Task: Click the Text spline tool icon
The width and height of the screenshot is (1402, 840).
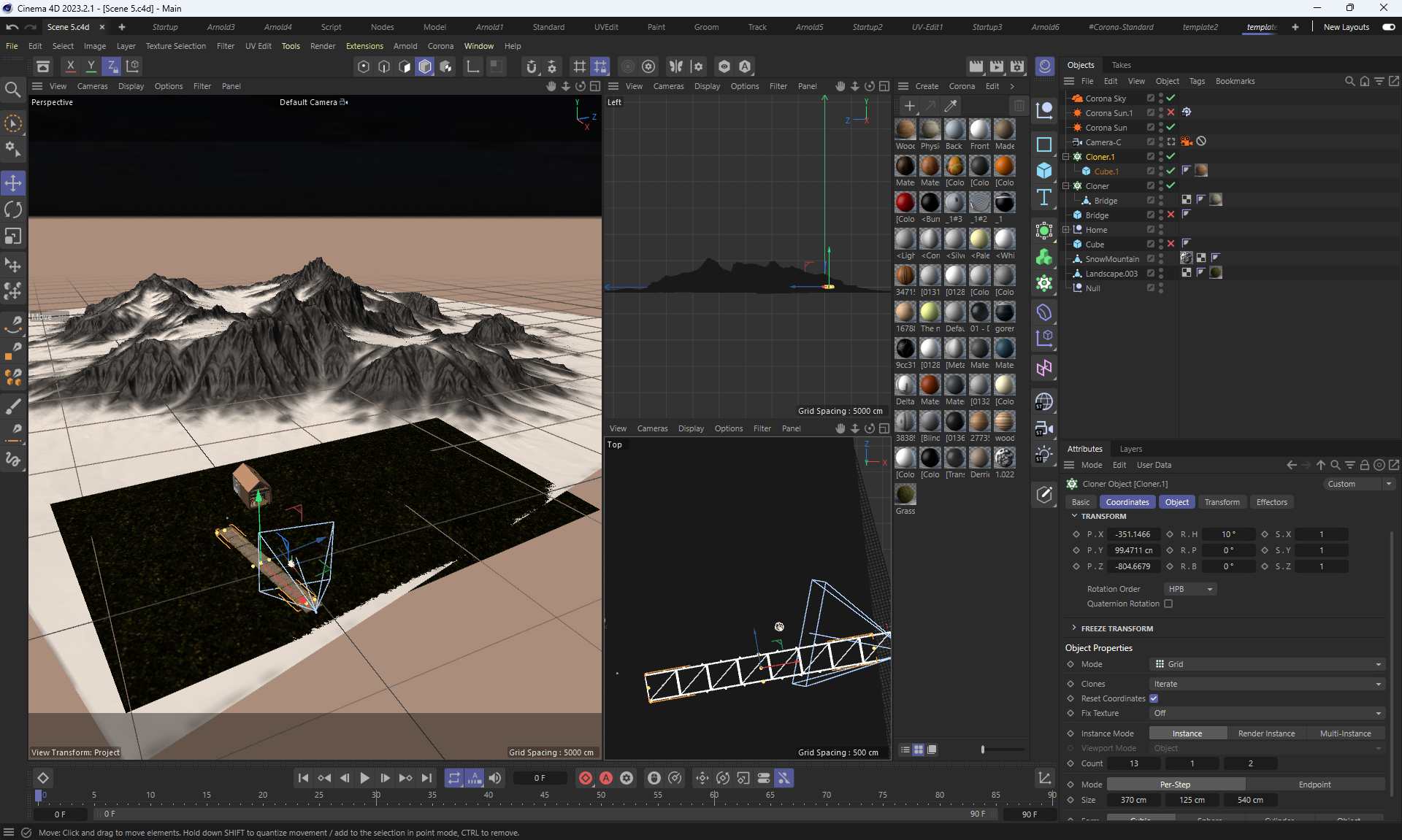Action: pyautogui.click(x=1044, y=198)
